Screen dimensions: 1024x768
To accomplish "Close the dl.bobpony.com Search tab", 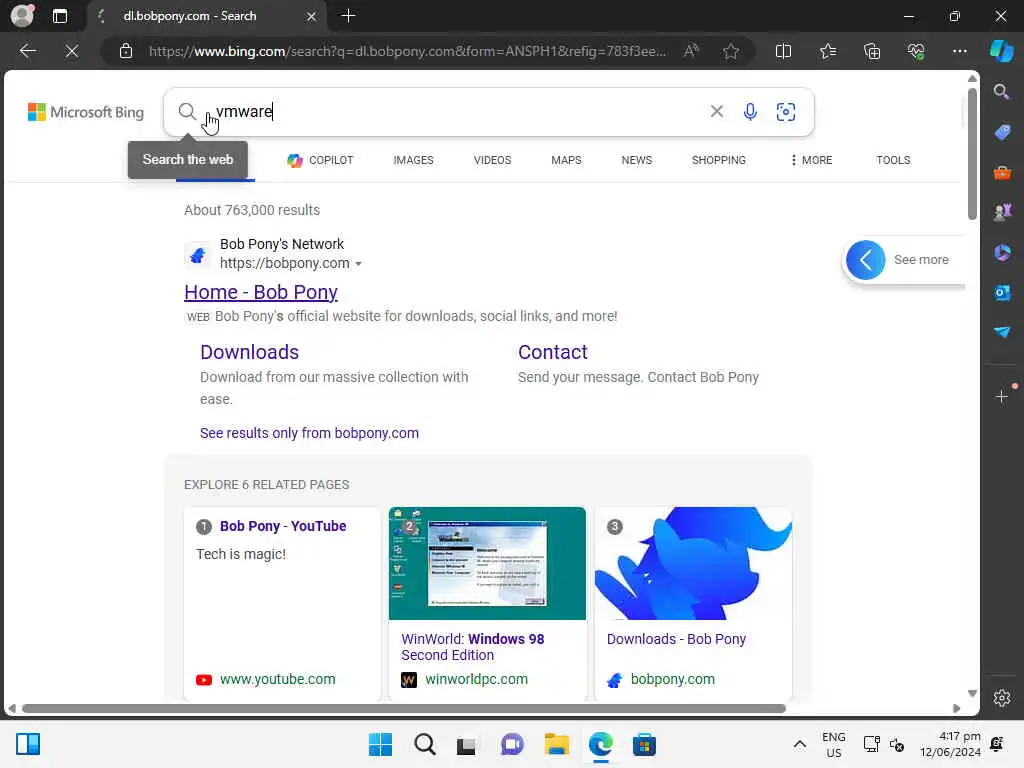I will [x=312, y=16].
